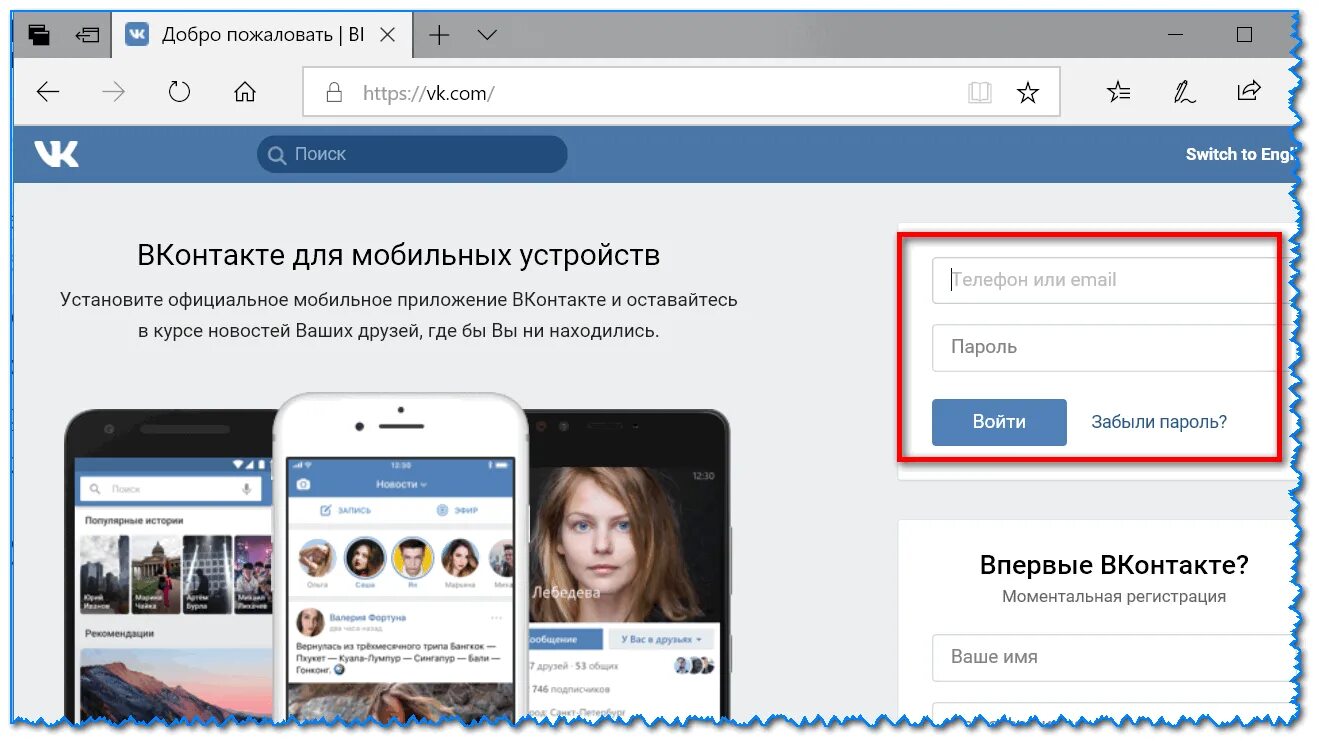Viewport: 1319px width, 744px height.
Task: Click ВКонтакте для мобильных устройств heading
Action: (398, 255)
